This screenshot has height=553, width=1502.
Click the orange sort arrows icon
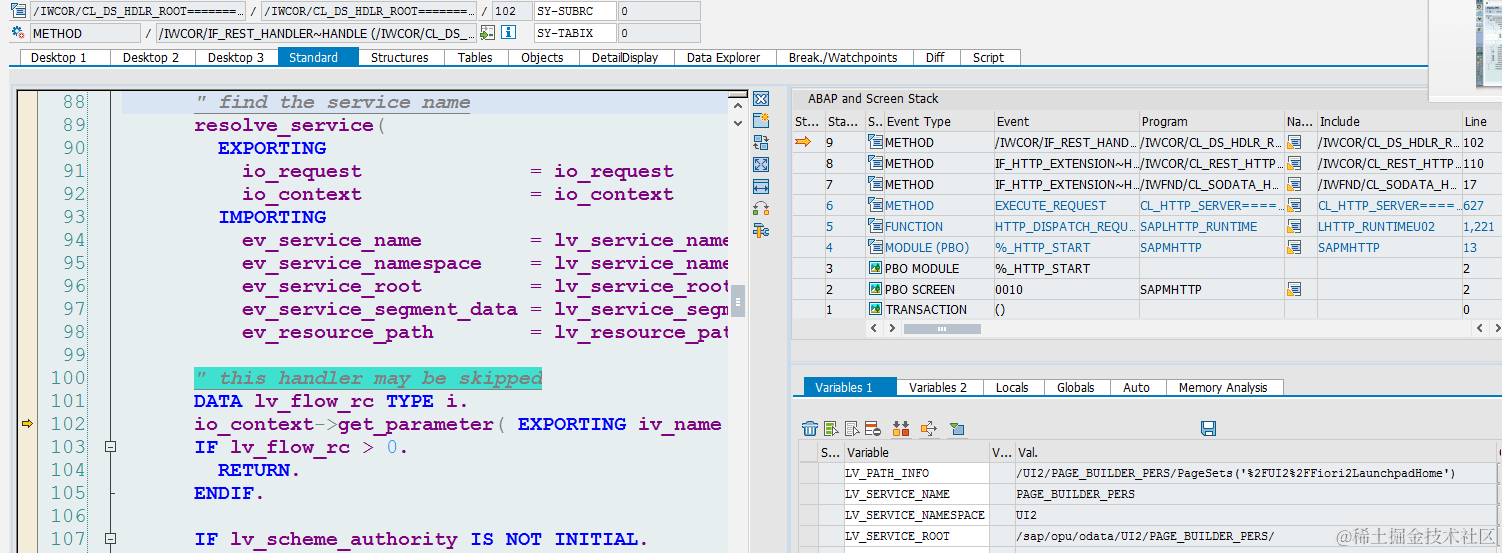pyautogui.click(x=901, y=429)
